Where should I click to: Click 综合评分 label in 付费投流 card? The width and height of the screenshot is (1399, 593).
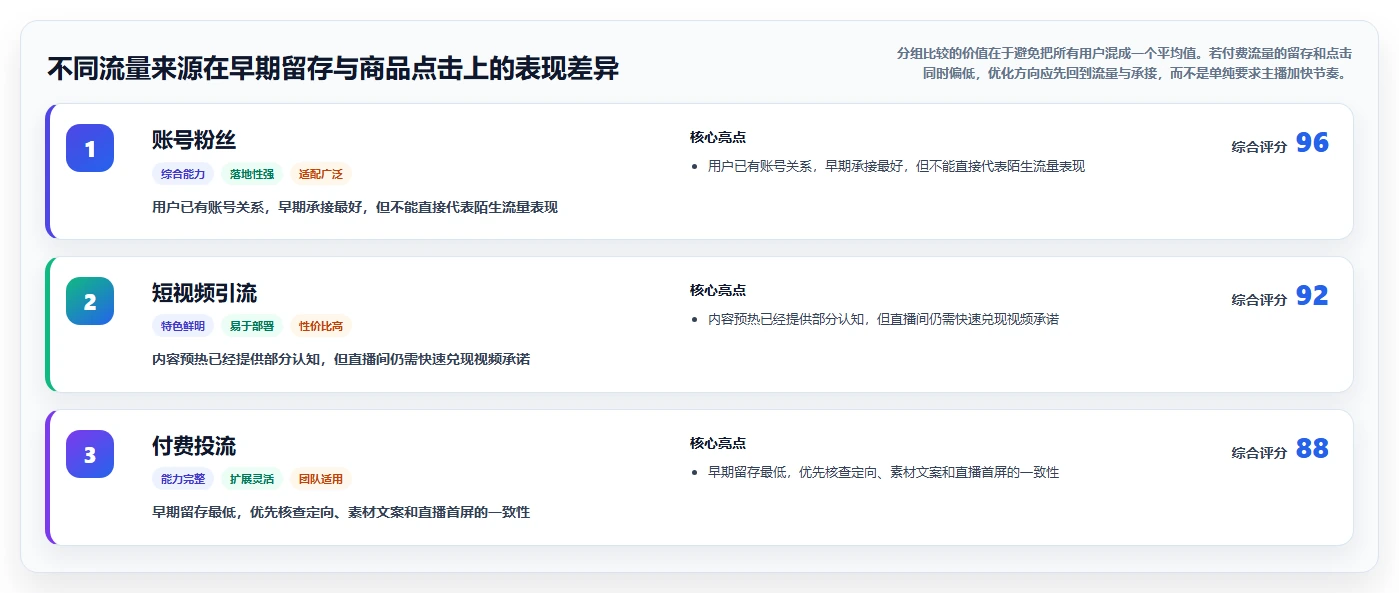[1259, 453]
